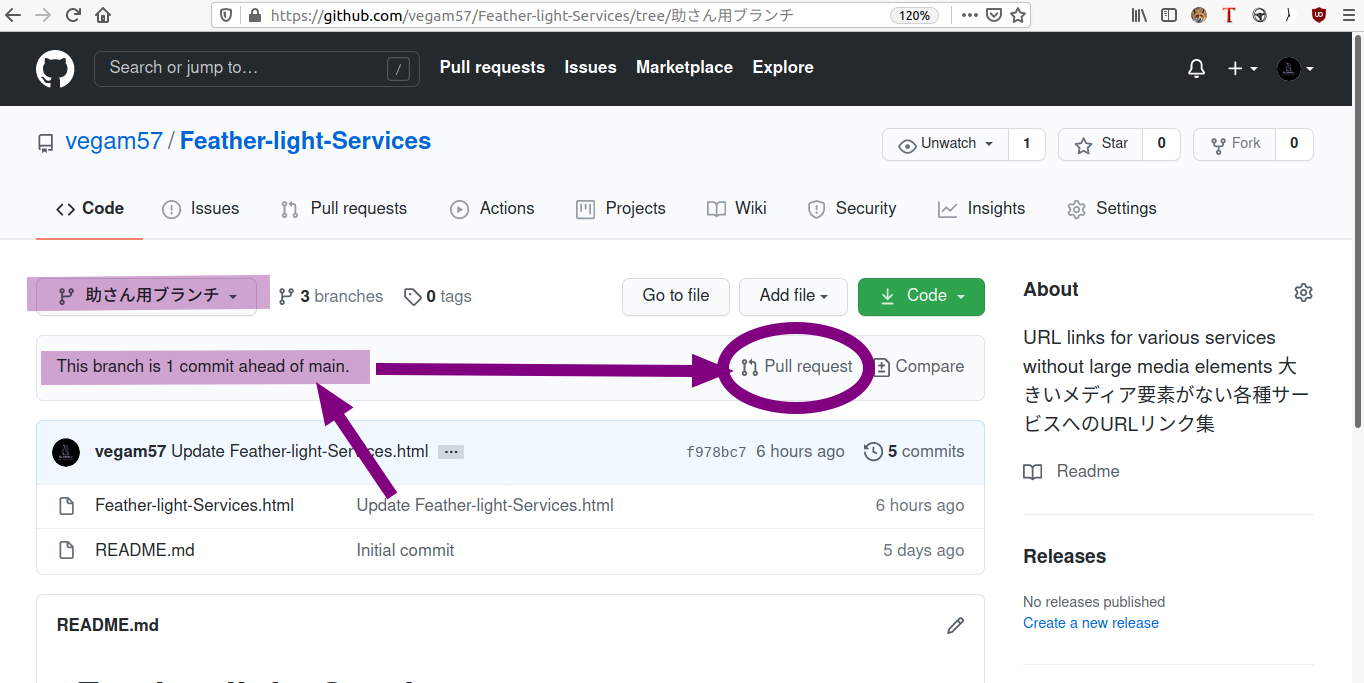Toggle Unwatch for this repository
Image resolution: width=1364 pixels, height=683 pixels.
click(945, 144)
